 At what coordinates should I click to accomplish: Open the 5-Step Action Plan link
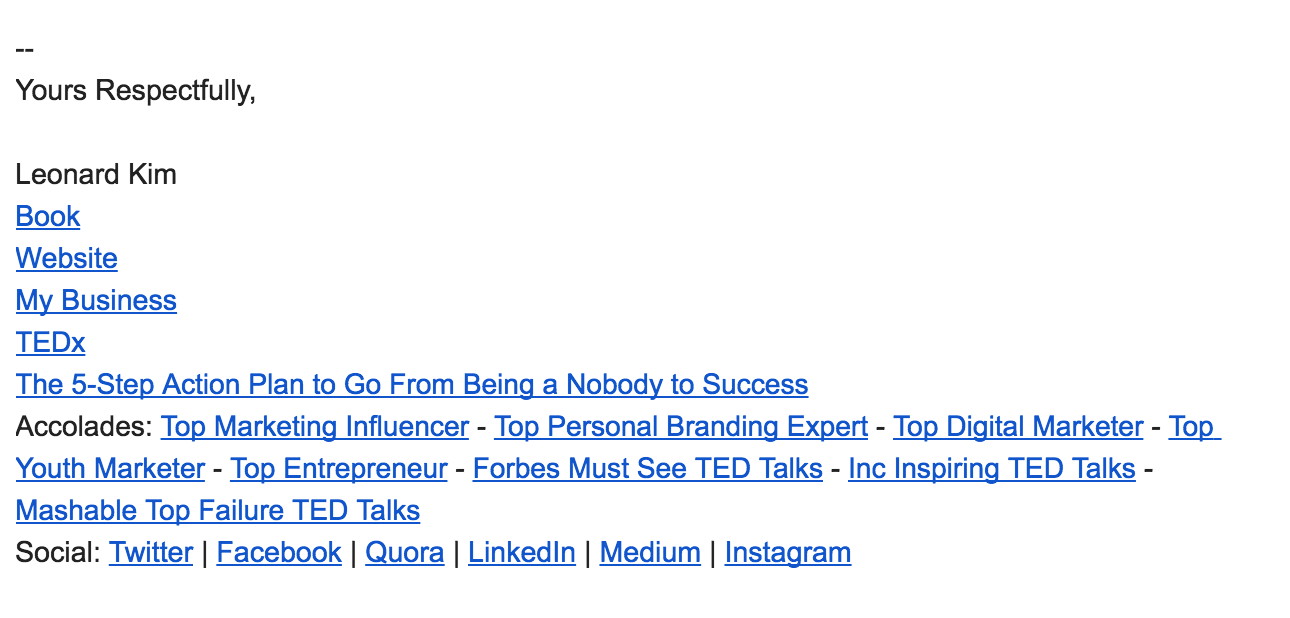(x=412, y=385)
